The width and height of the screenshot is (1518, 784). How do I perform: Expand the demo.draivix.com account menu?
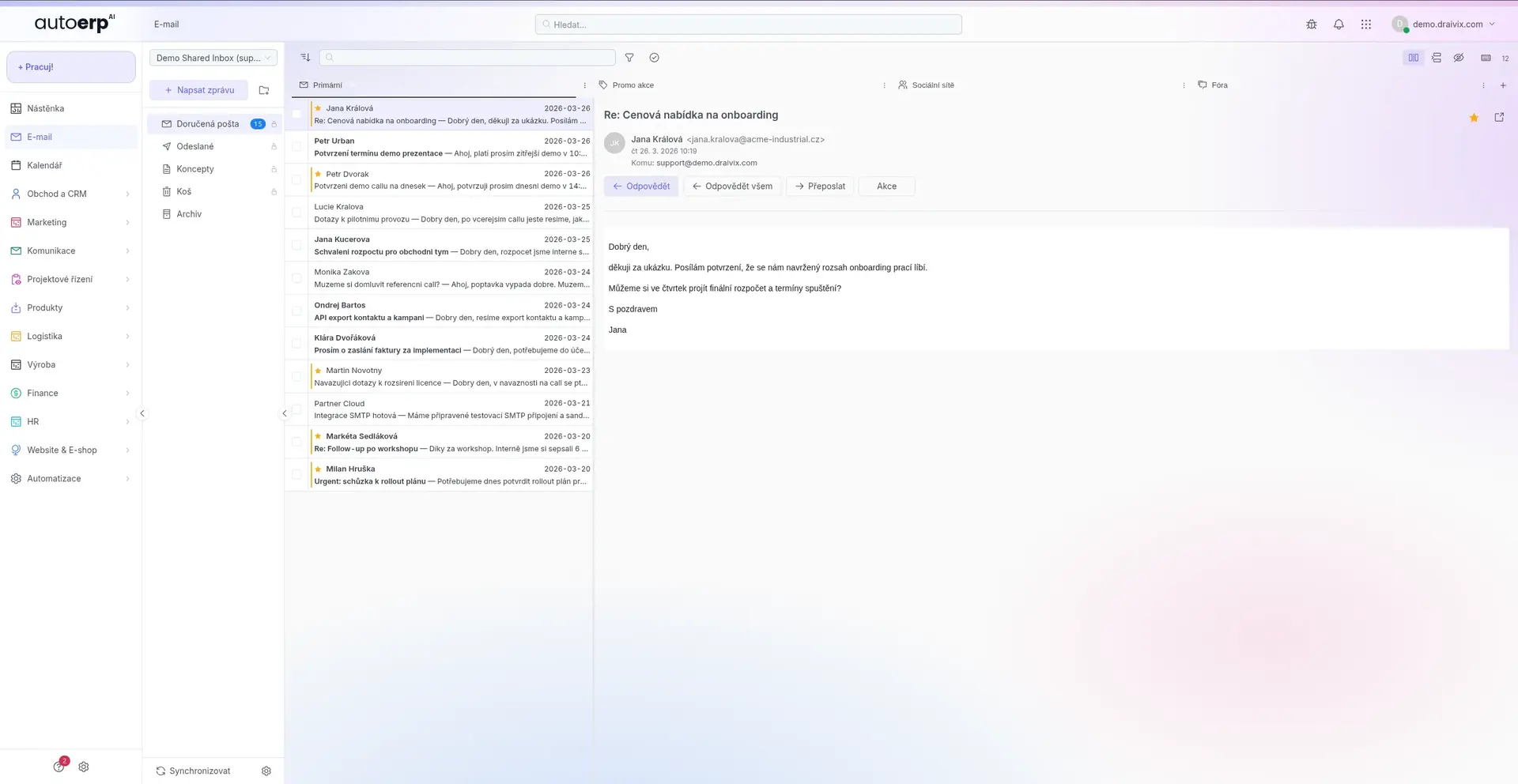click(1447, 24)
